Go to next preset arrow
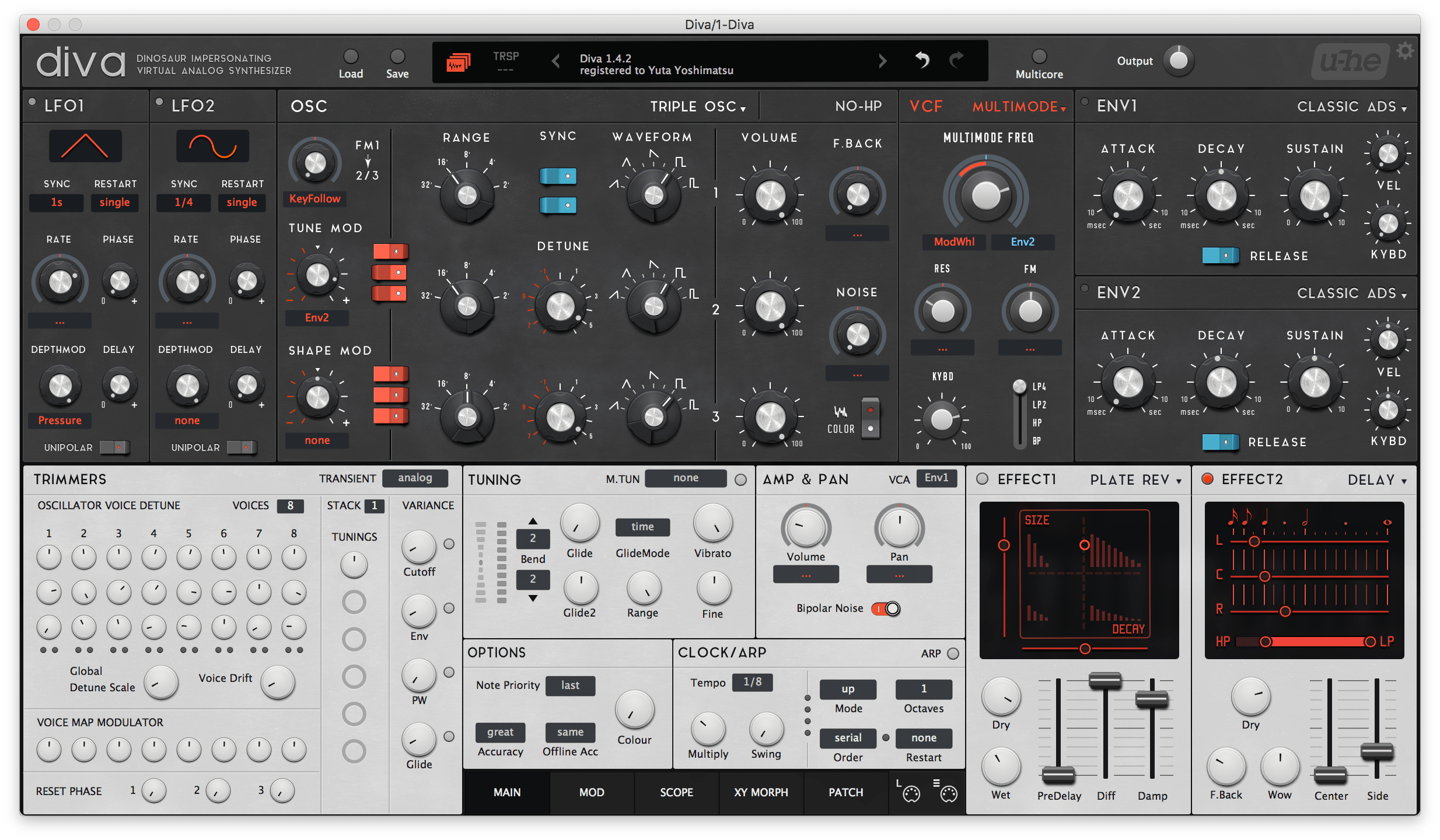Viewport: 1440px width, 840px height. (x=882, y=61)
